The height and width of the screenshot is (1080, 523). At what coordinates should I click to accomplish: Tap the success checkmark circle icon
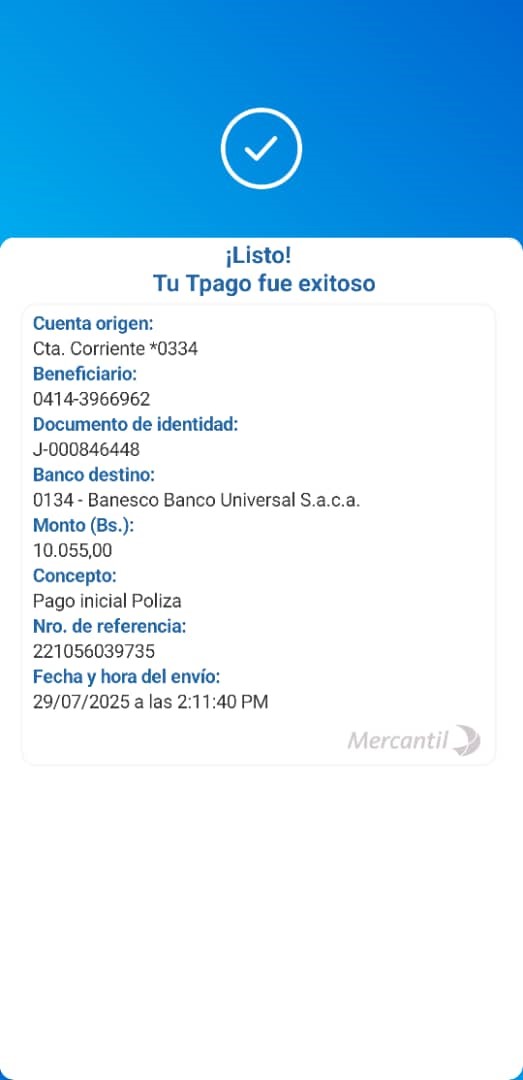(261, 148)
